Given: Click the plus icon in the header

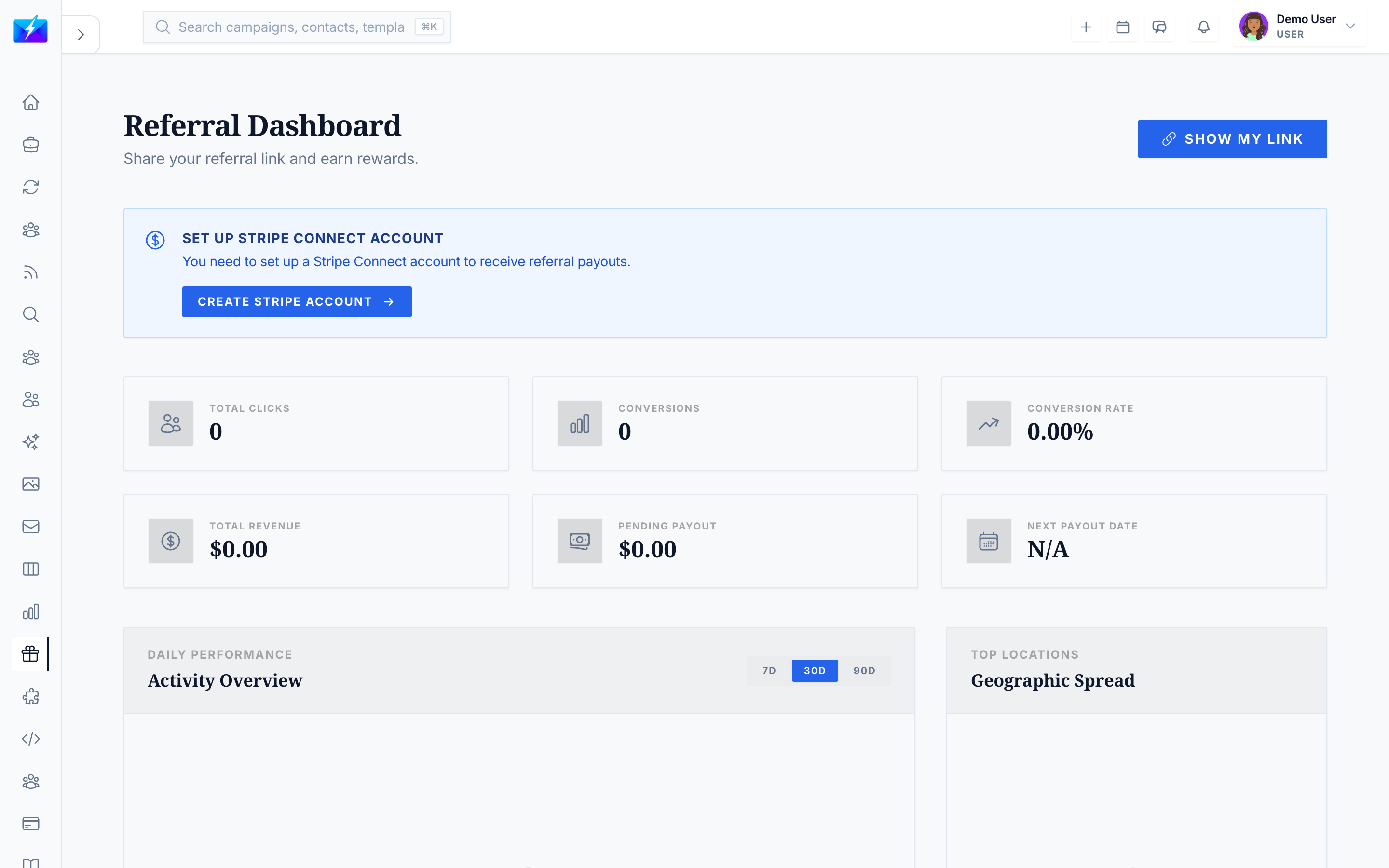Looking at the screenshot, I should point(1086,27).
